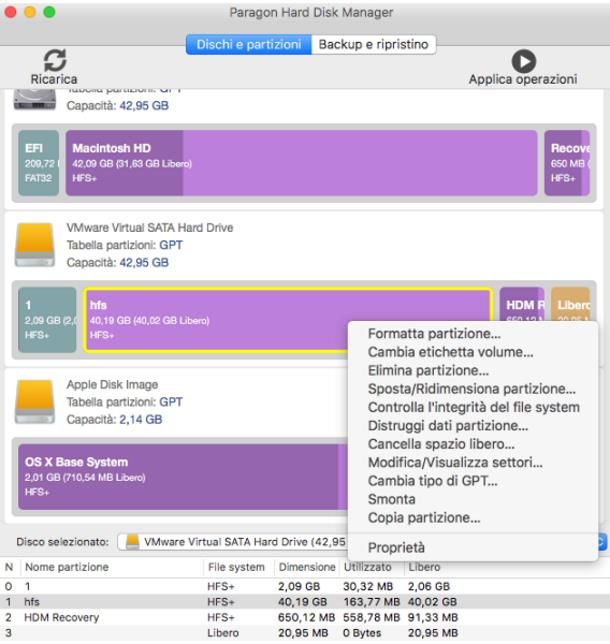Viewport: 610px width, 644px height.
Task: Click the top hard disk icon near Capacità
Action: click(35, 100)
